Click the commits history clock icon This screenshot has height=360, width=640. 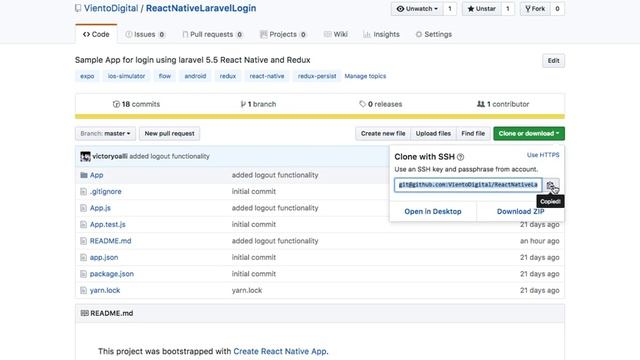point(116,104)
